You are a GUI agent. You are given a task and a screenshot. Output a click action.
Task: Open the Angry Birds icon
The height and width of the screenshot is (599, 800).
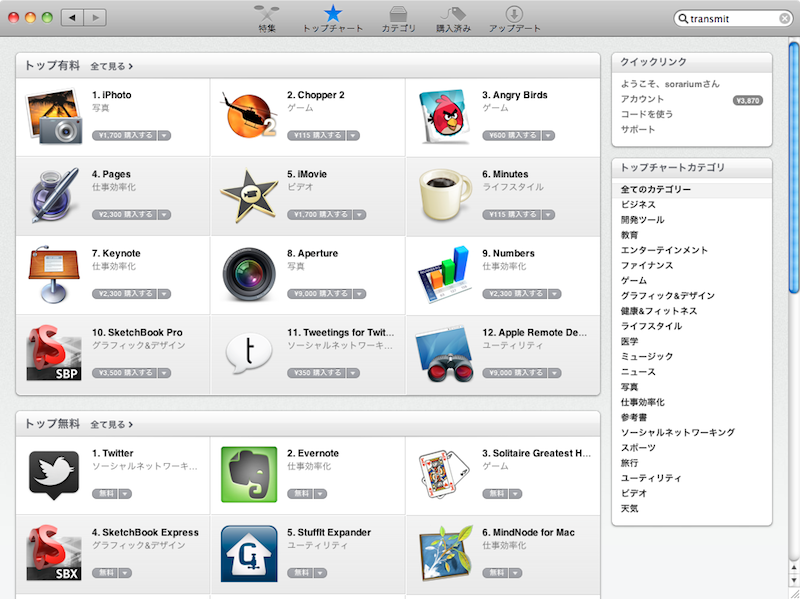[x=444, y=117]
